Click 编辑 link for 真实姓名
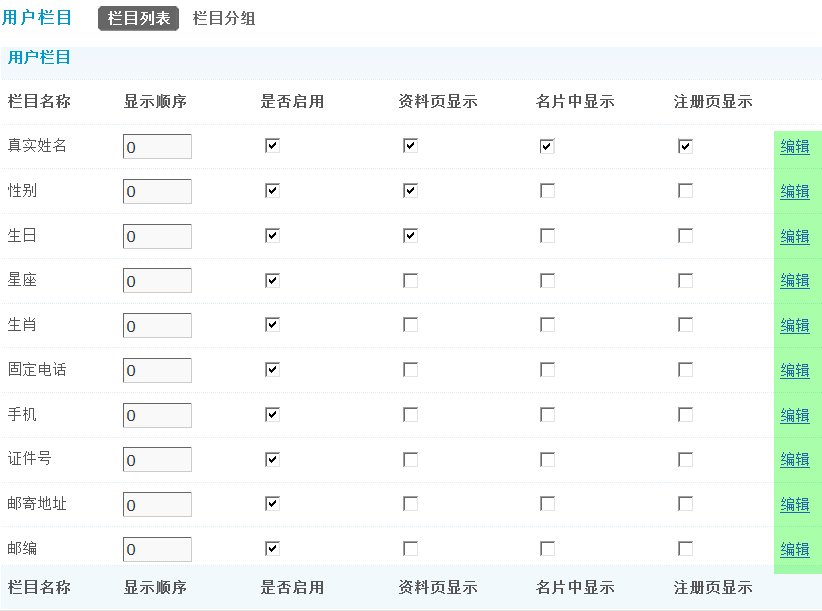 (794, 146)
